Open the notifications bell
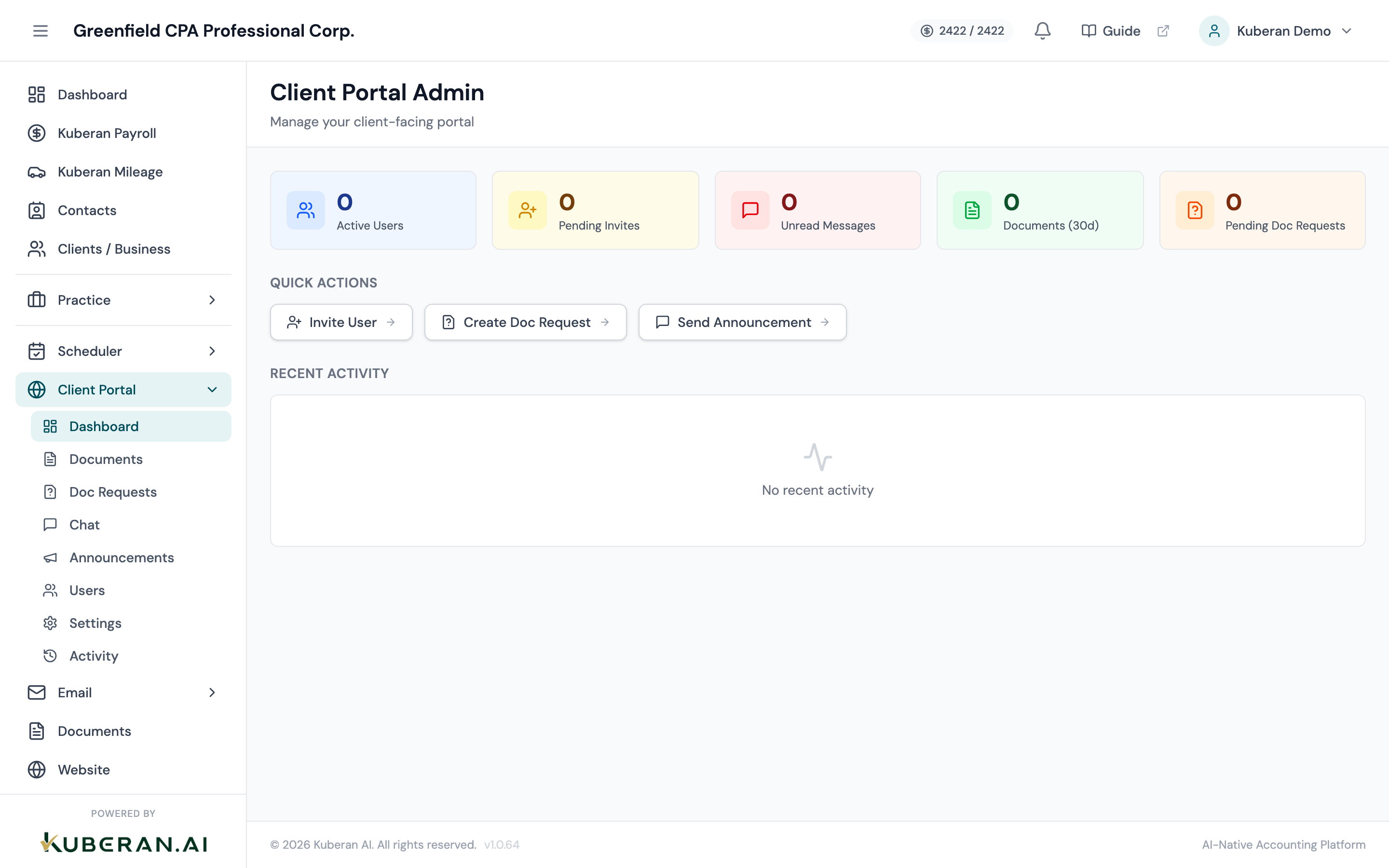Screen dimensions: 1389x868 [1042, 30]
